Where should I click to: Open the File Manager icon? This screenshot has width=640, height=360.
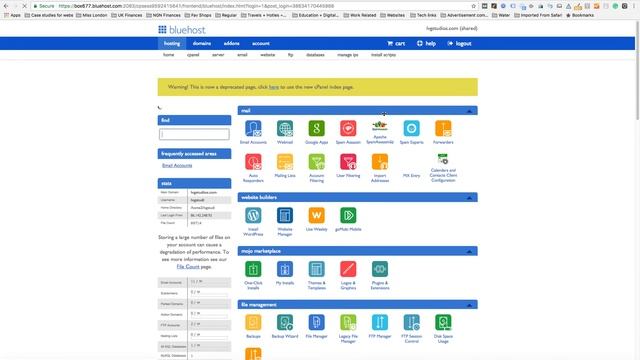(316, 322)
